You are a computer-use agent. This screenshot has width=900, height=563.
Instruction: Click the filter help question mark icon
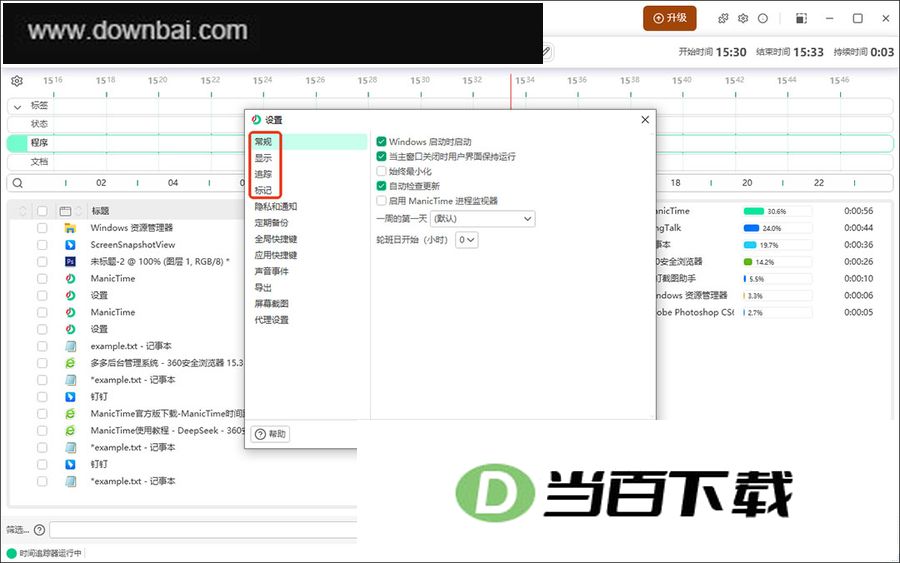tap(40, 530)
